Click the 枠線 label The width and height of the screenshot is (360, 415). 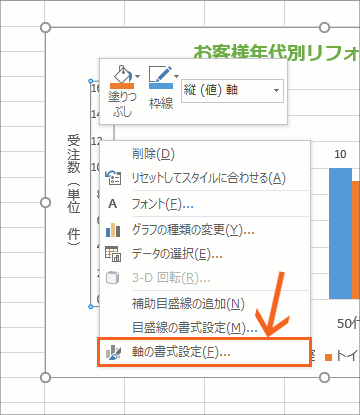[161, 103]
